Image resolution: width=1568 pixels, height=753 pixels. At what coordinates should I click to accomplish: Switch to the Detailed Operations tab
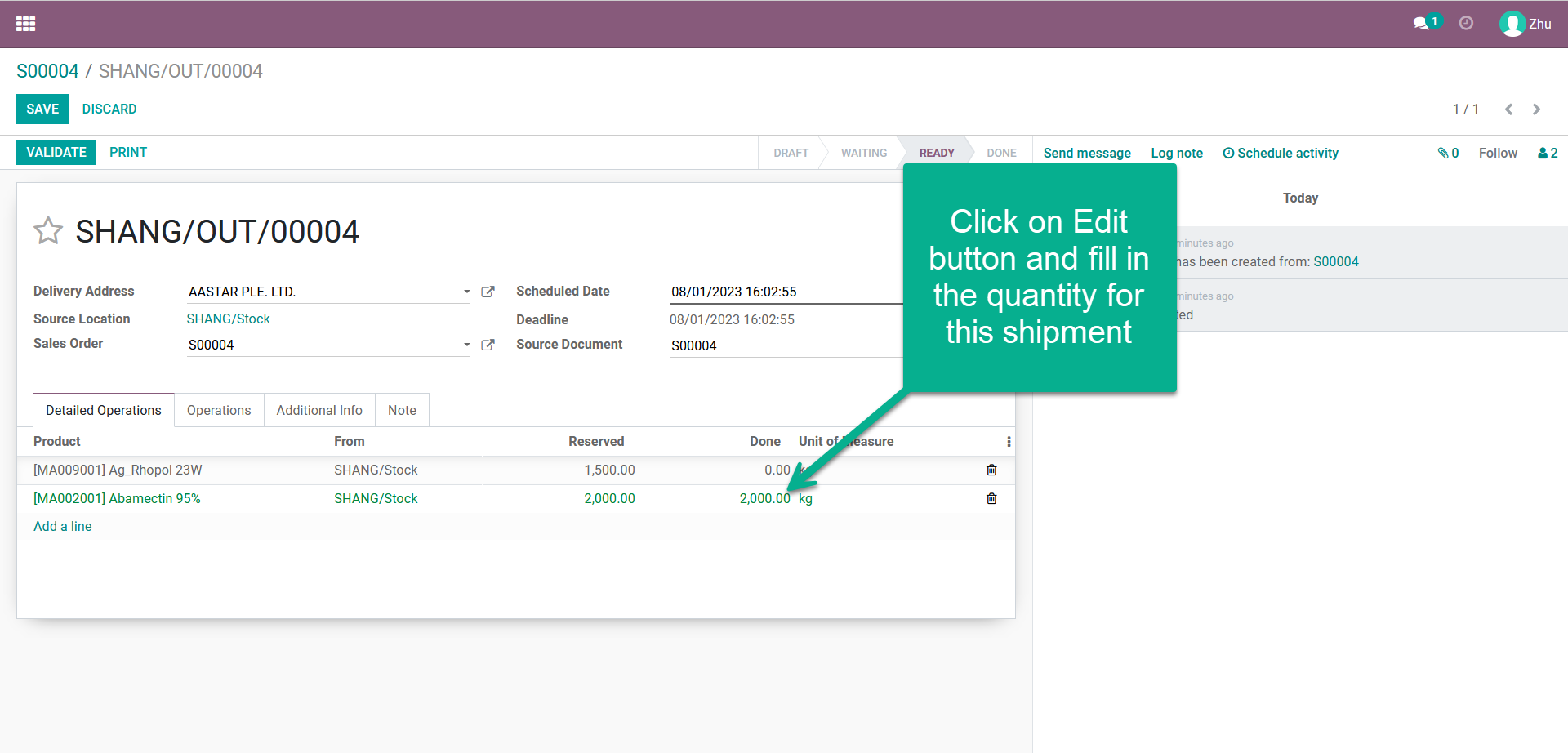point(104,410)
